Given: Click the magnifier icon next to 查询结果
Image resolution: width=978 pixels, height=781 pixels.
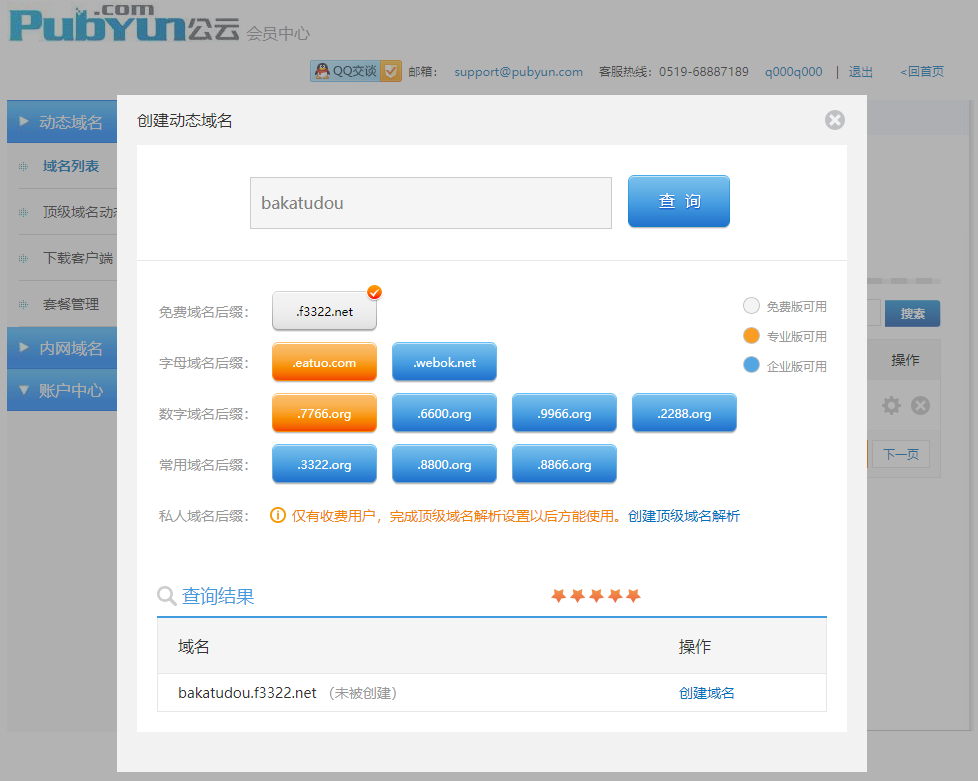Looking at the screenshot, I should click(167, 597).
